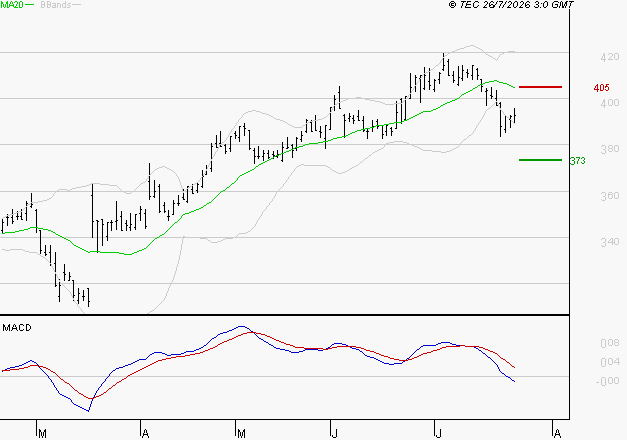Screen dimensions: 627x440
Task: Click the green 373 support line
Action: click(x=540, y=160)
